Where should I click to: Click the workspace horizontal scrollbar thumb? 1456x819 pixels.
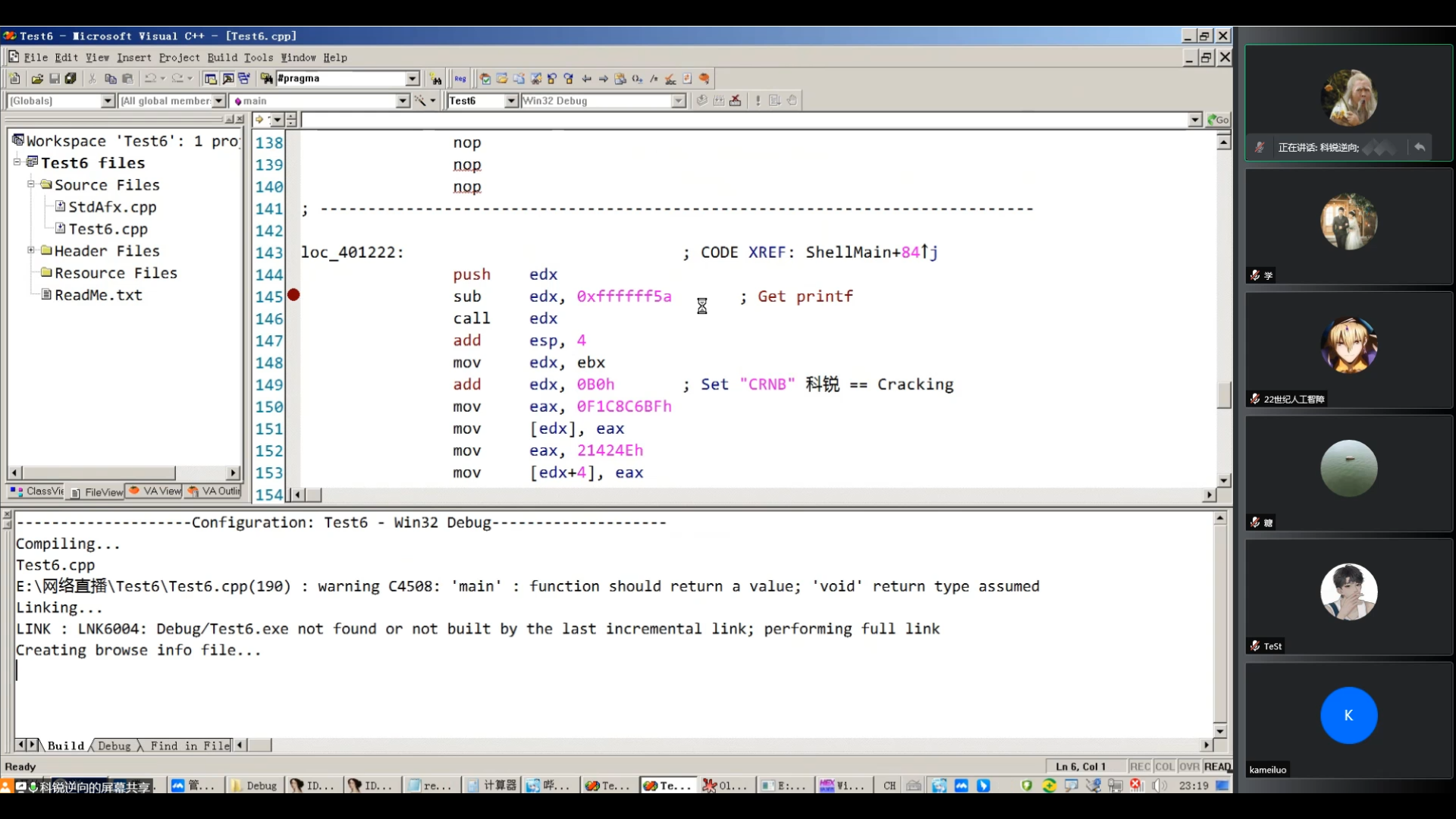tap(99, 472)
